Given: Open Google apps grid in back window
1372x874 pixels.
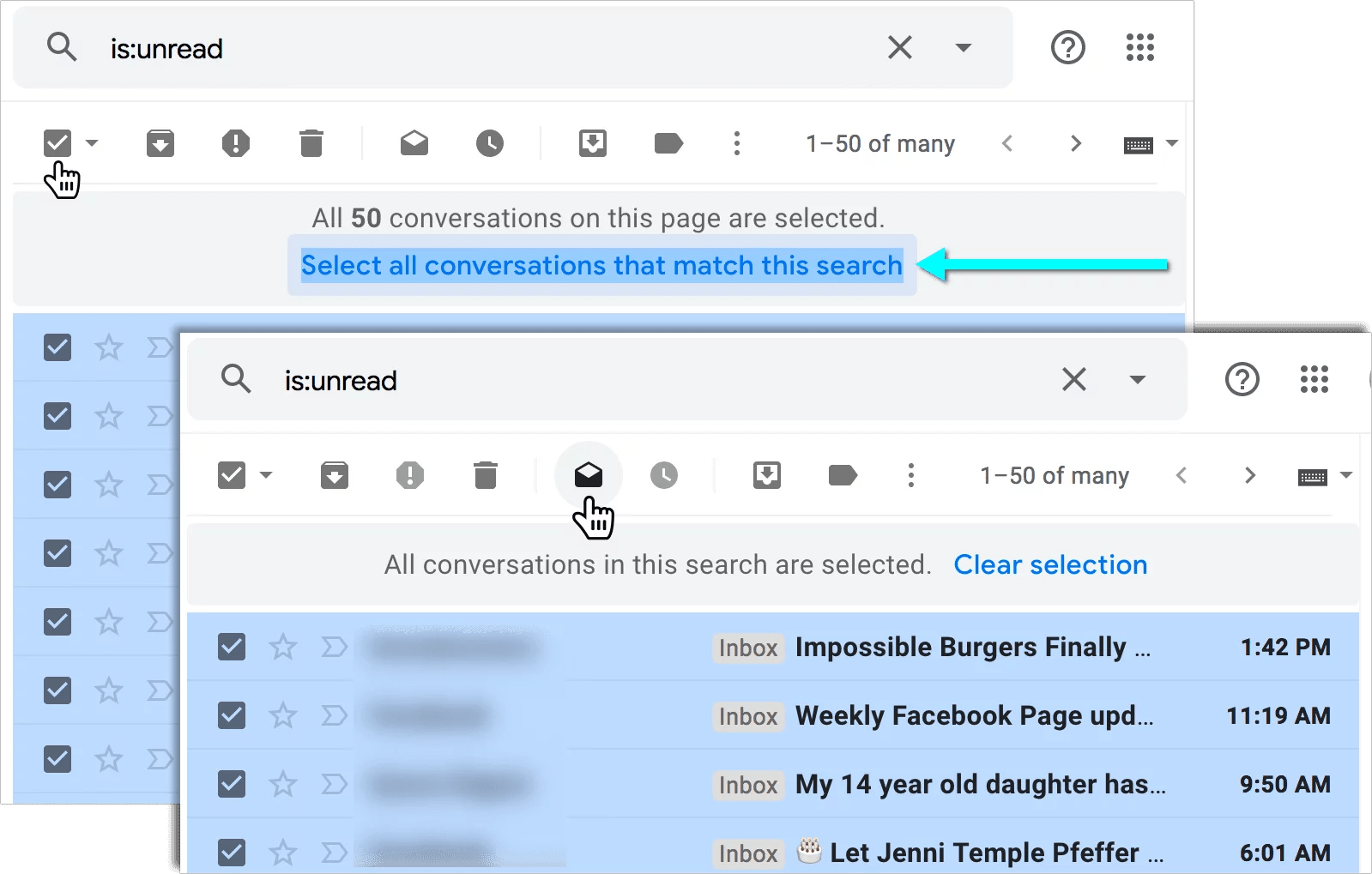Looking at the screenshot, I should [x=1140, y=47].
